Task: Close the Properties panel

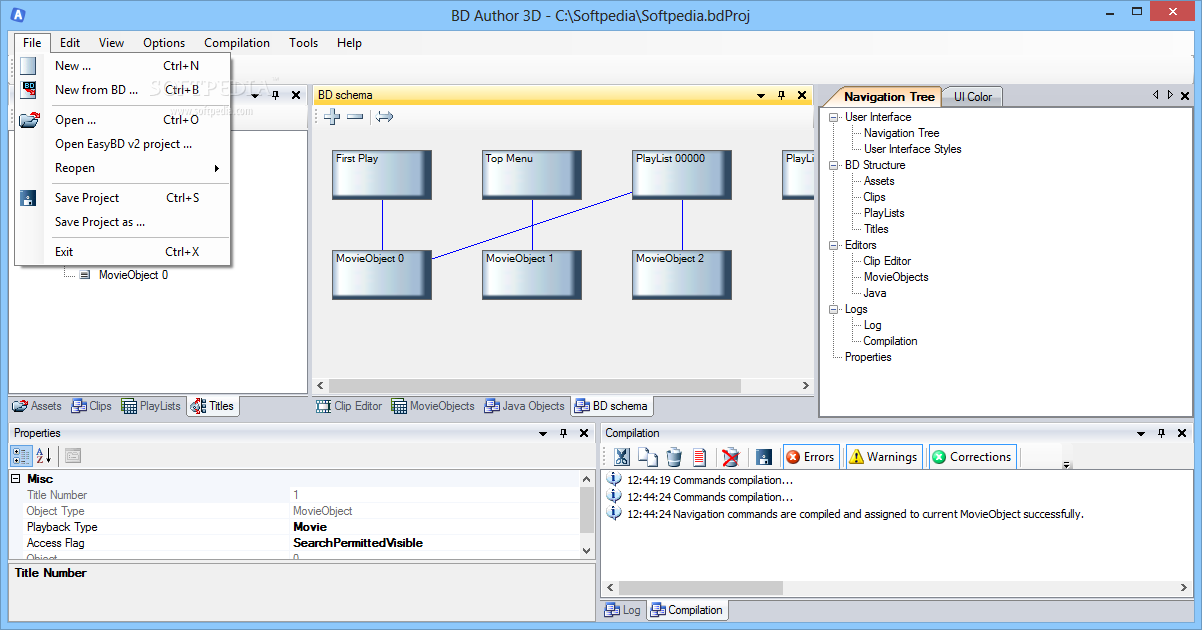Action: 583,433
